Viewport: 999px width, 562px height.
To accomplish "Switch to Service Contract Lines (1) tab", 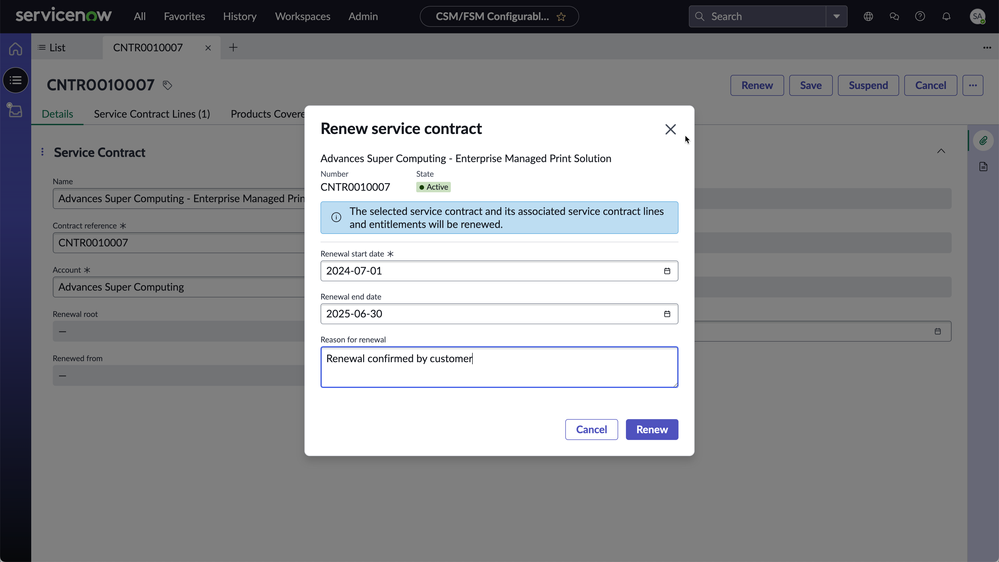I will click(x=152, y=114).
